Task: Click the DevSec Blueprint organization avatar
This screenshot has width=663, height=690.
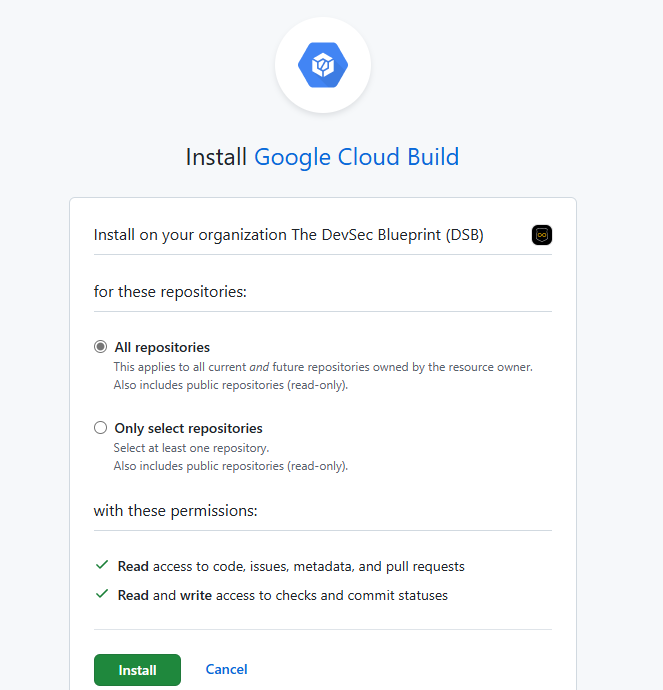Action: 542,235
